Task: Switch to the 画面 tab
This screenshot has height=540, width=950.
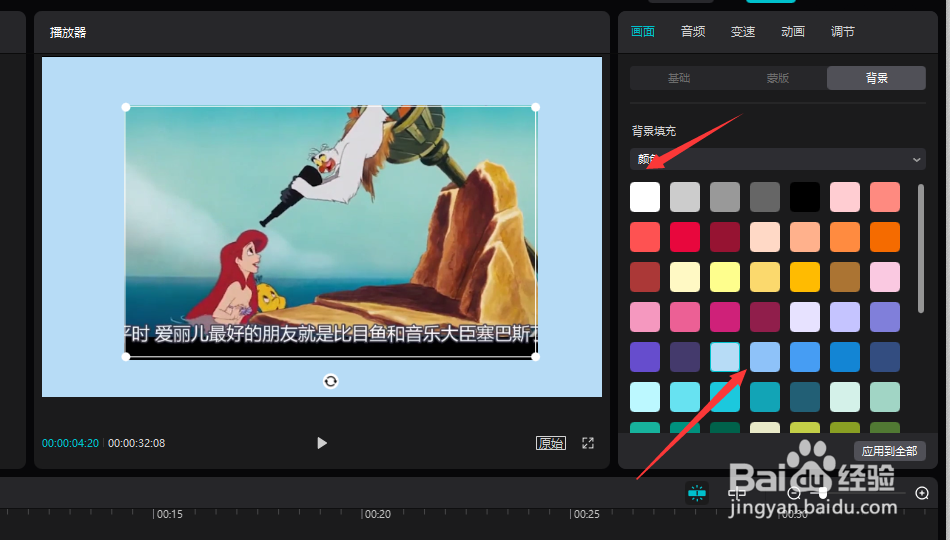Action: (643, 32)
